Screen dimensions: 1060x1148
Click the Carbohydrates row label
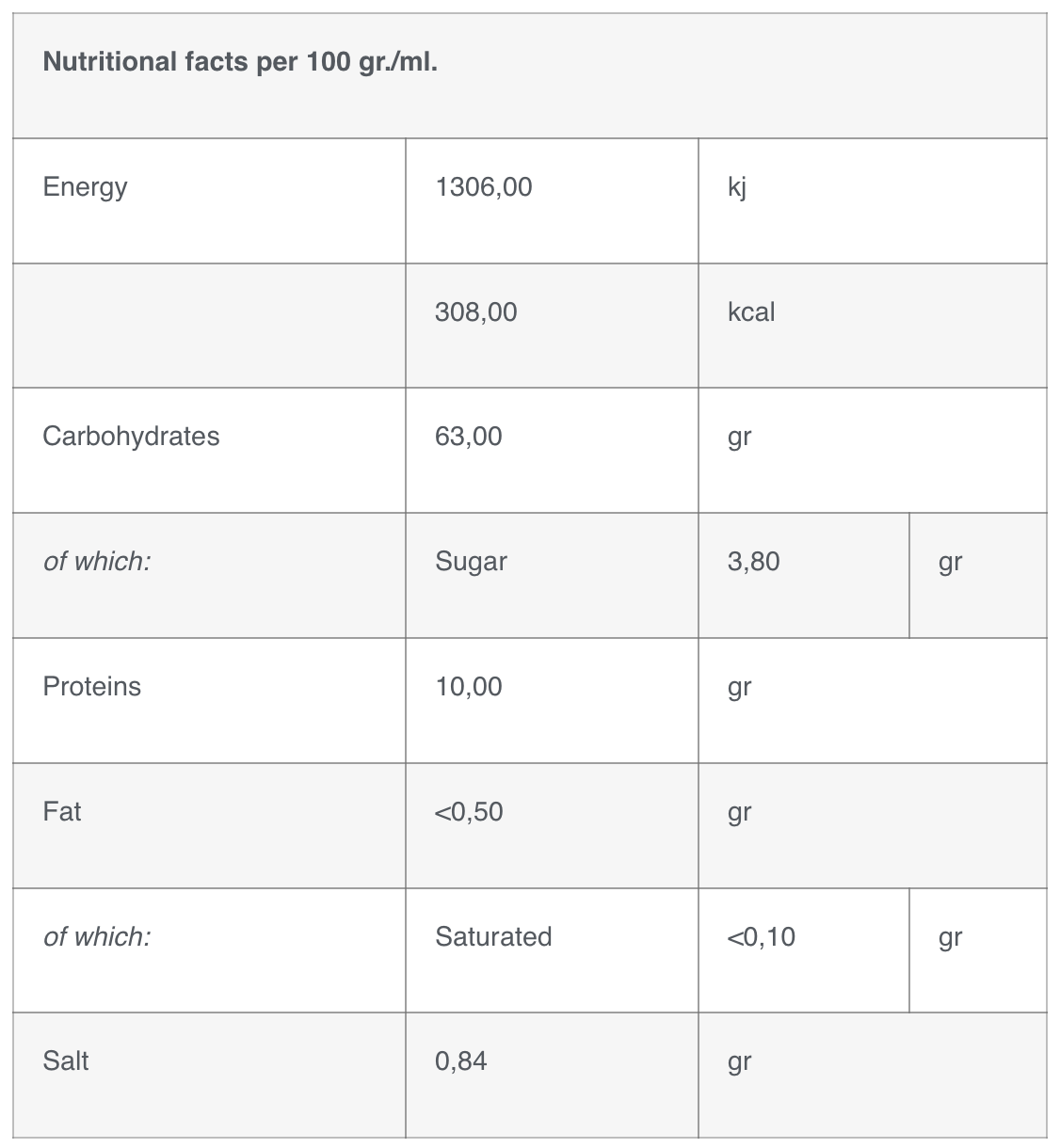[131, 437]
